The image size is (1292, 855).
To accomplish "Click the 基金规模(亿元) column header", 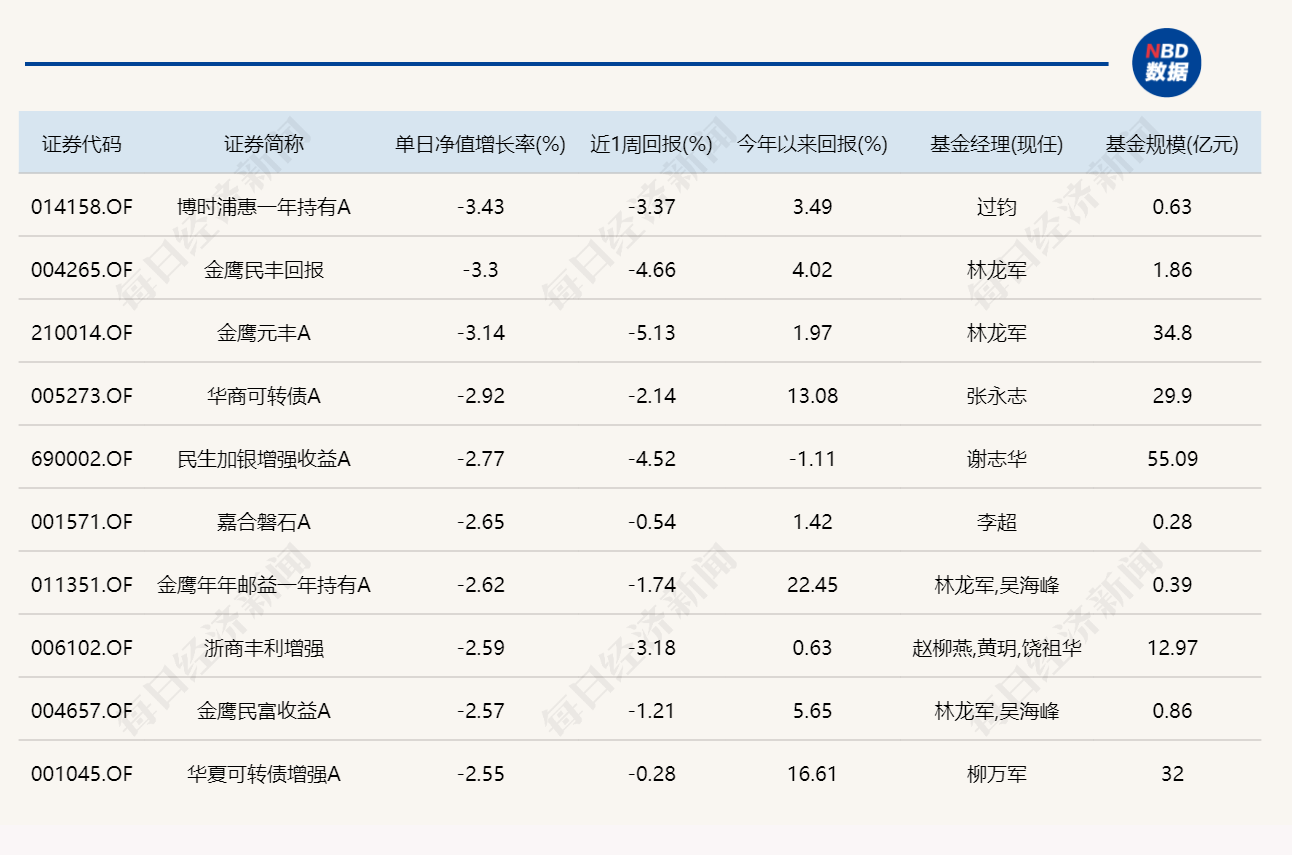I will tap(1172, 144).
